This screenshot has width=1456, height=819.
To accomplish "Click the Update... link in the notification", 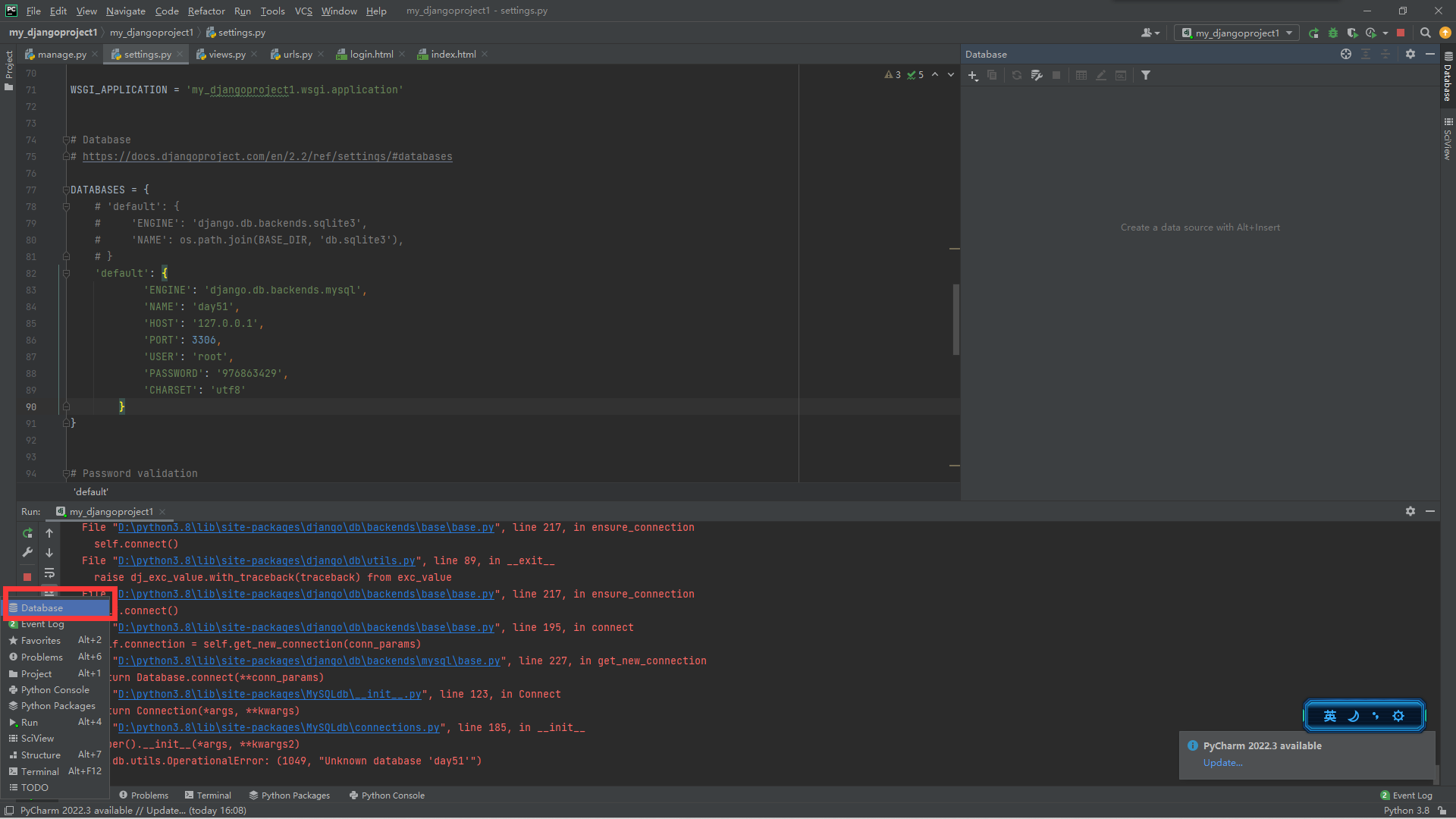I will [1222, 763].
